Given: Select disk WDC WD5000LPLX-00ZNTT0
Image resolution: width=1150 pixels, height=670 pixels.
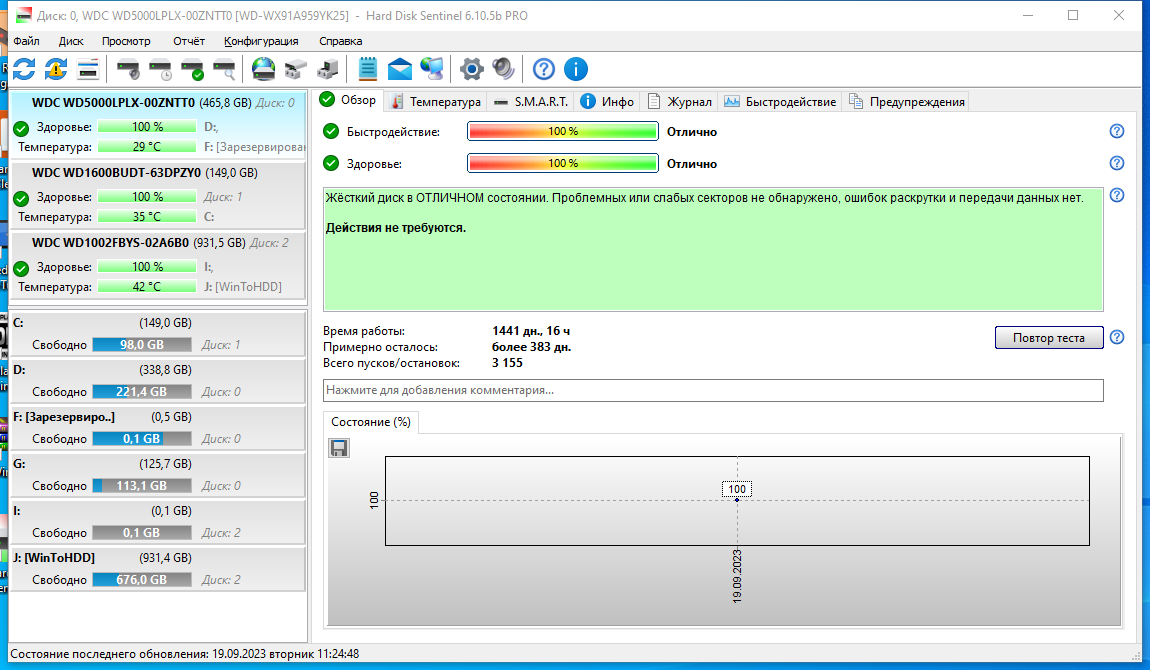Looking at the screenshot, I should click(x=158, y=125).
